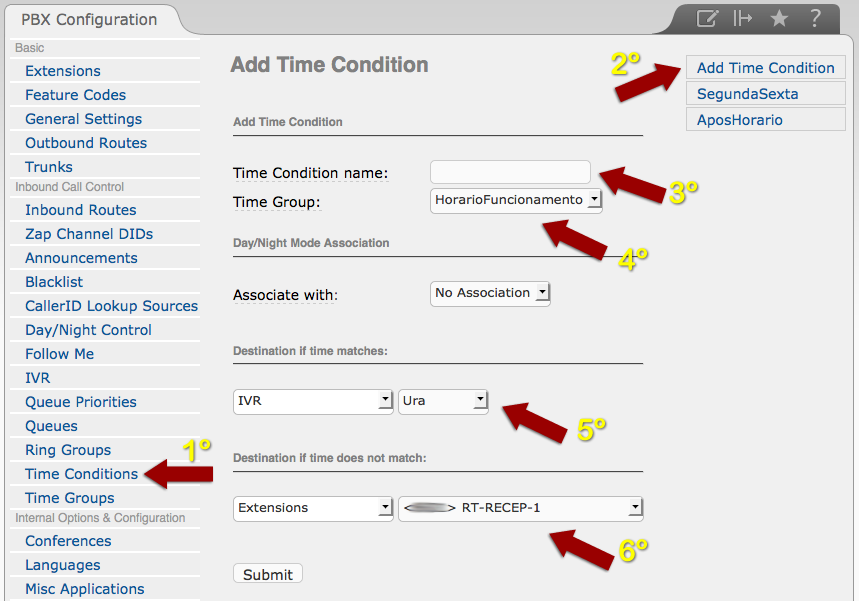Open help with the question mark icon
Screen dimensions: 859x601
click(816, 18)
